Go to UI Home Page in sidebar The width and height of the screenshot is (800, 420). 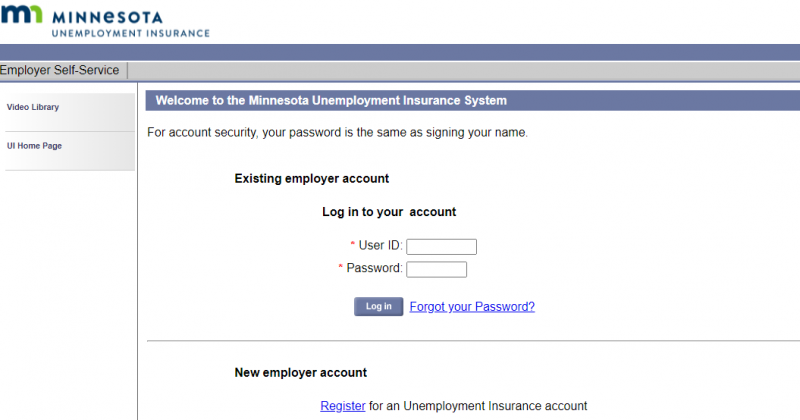[x=34, y=146]
